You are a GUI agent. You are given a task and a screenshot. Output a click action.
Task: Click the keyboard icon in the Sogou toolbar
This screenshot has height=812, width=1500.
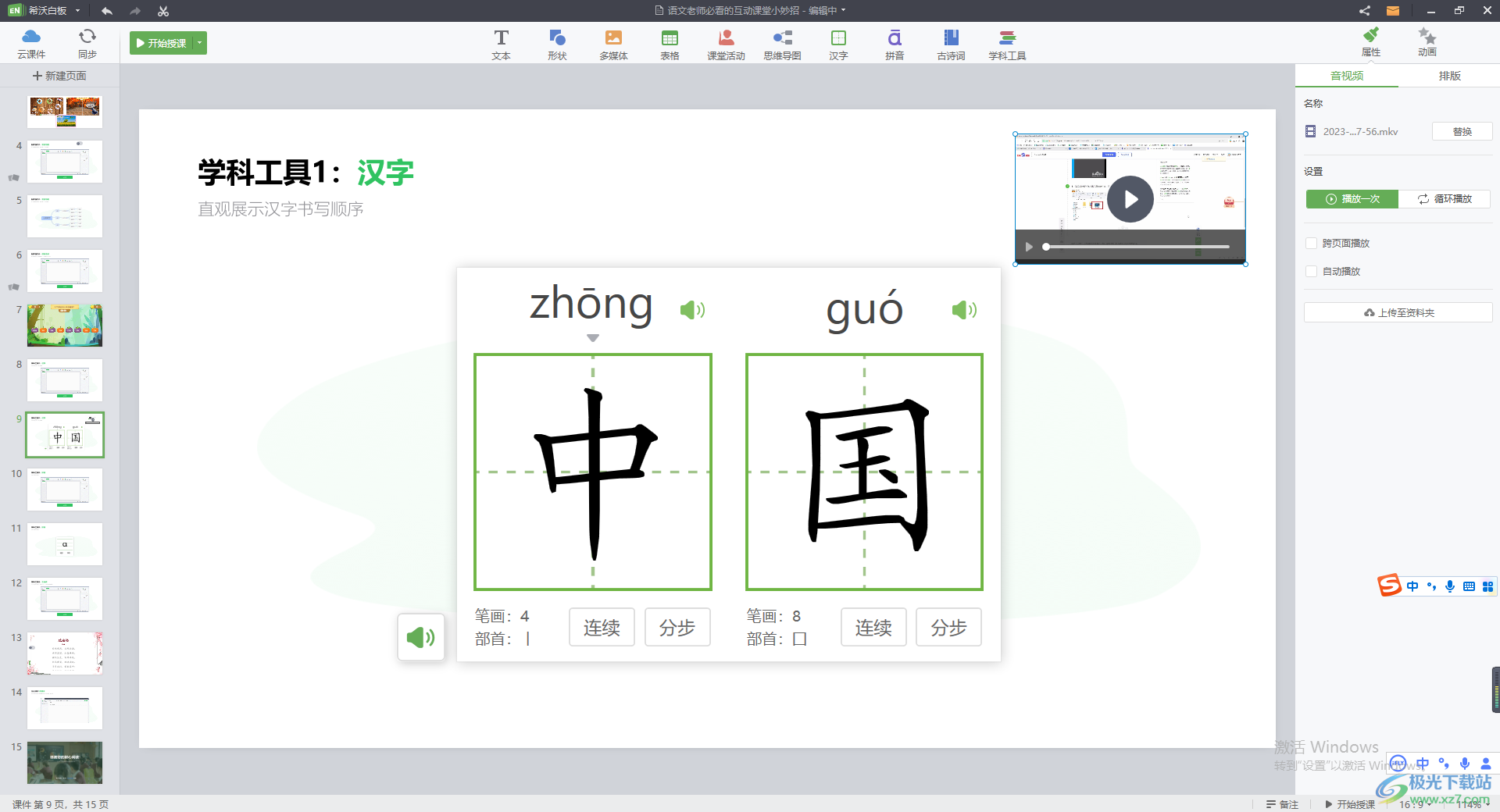point(1469,586)
